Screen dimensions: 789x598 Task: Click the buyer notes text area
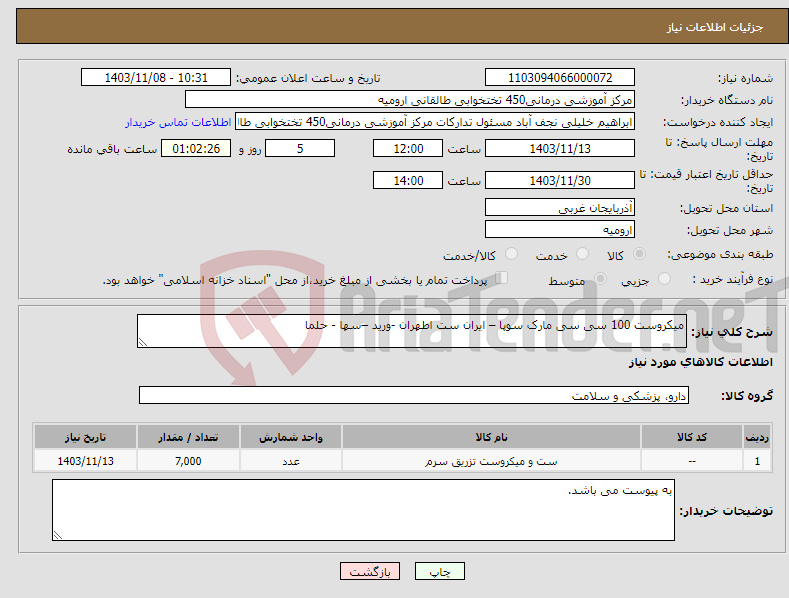[363, 510]
